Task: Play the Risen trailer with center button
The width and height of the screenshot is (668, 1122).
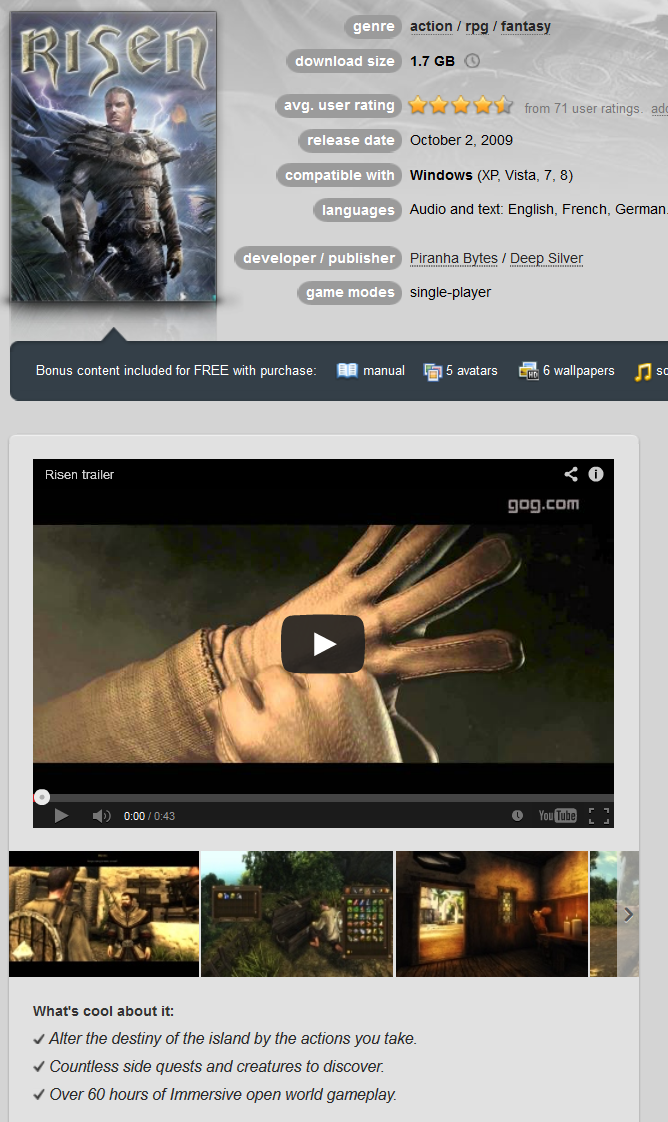Action: tap(323, 644)
